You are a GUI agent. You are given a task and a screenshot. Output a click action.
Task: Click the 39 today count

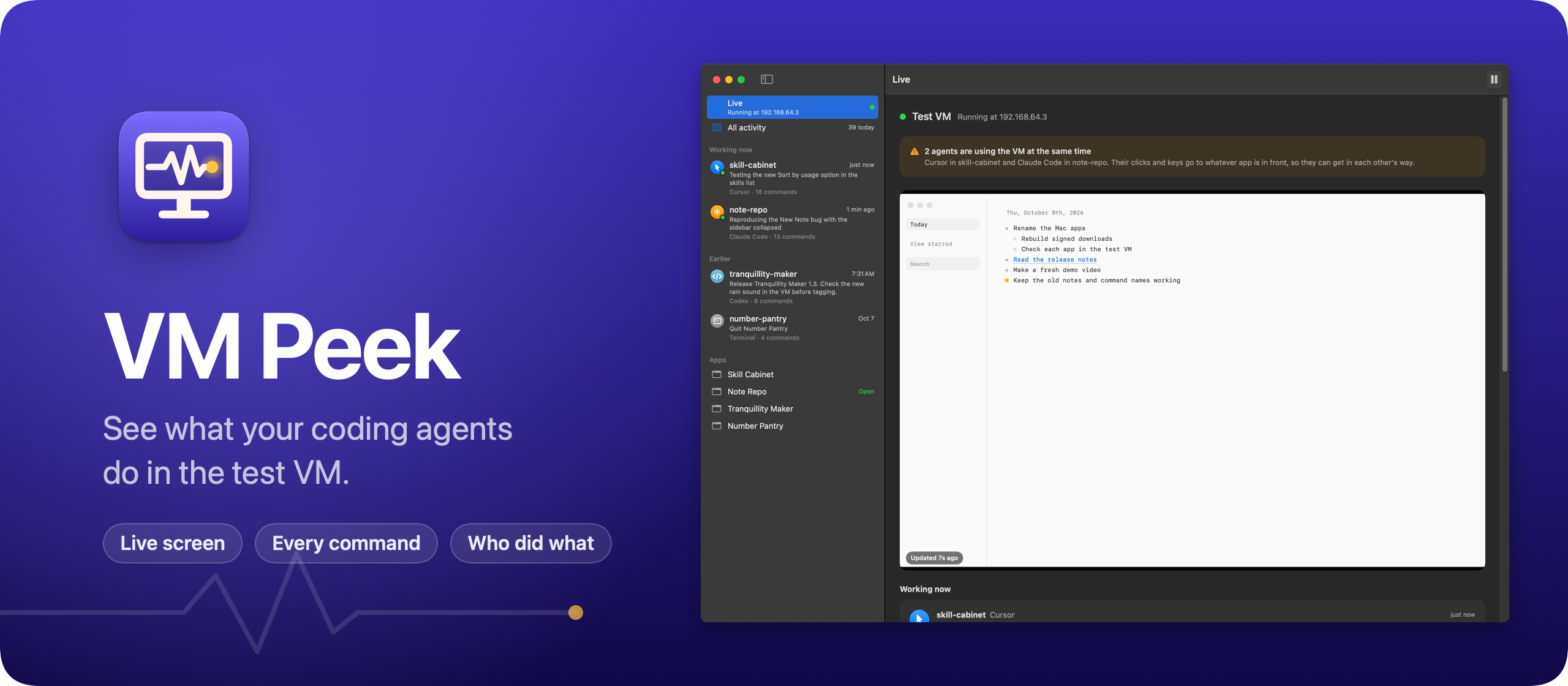point(861,127)
